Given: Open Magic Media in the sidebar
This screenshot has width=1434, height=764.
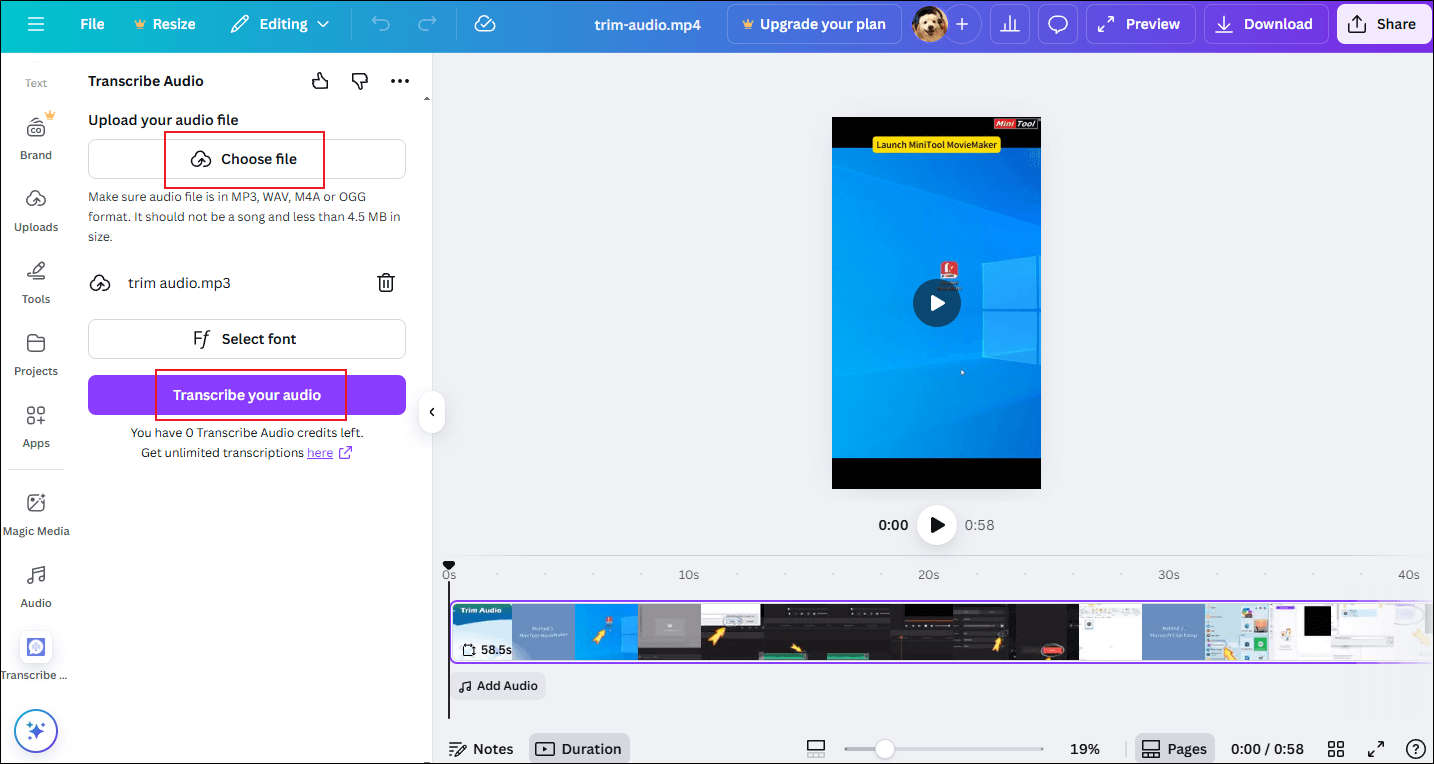Looking at the screenshot, I should [36, 514].
